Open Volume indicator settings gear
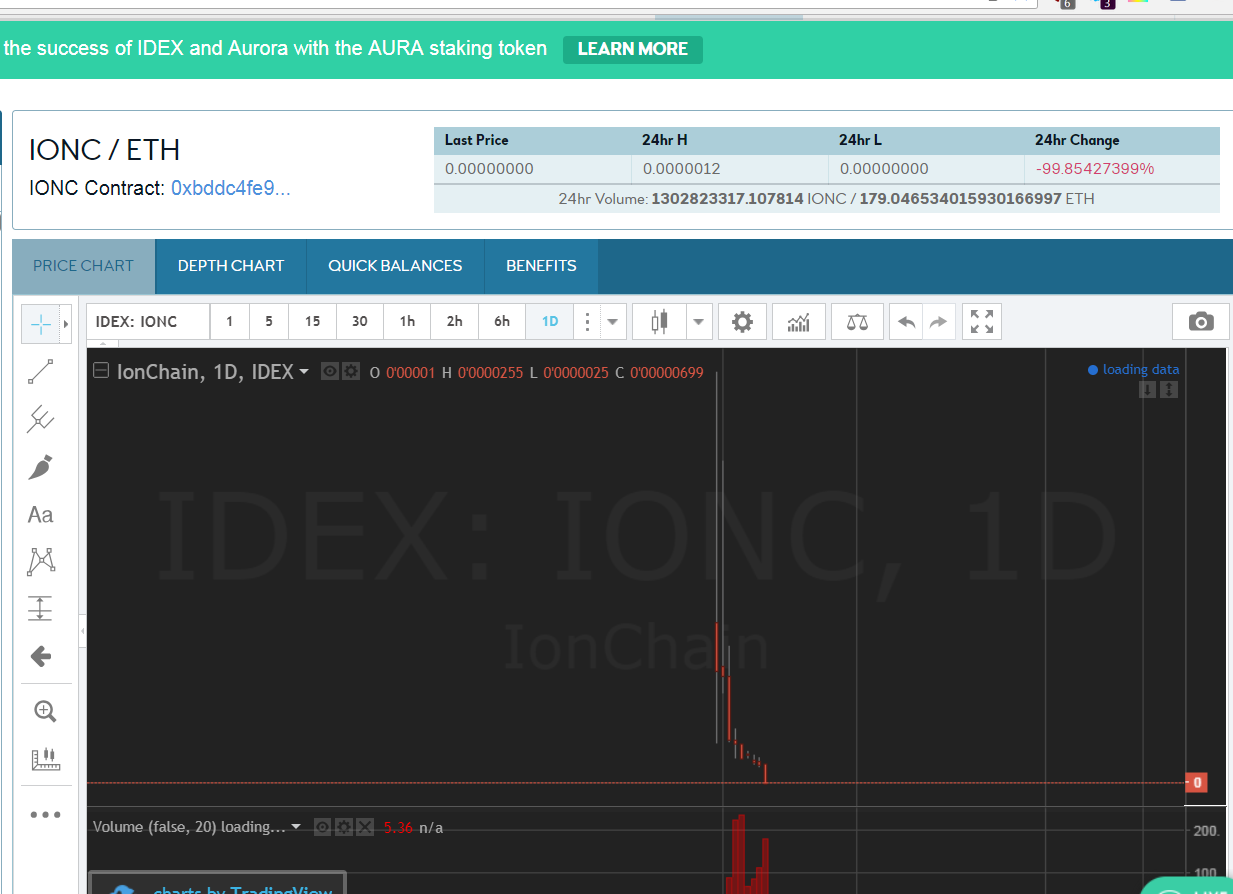 pyautogui.click(x=344, y=827)
